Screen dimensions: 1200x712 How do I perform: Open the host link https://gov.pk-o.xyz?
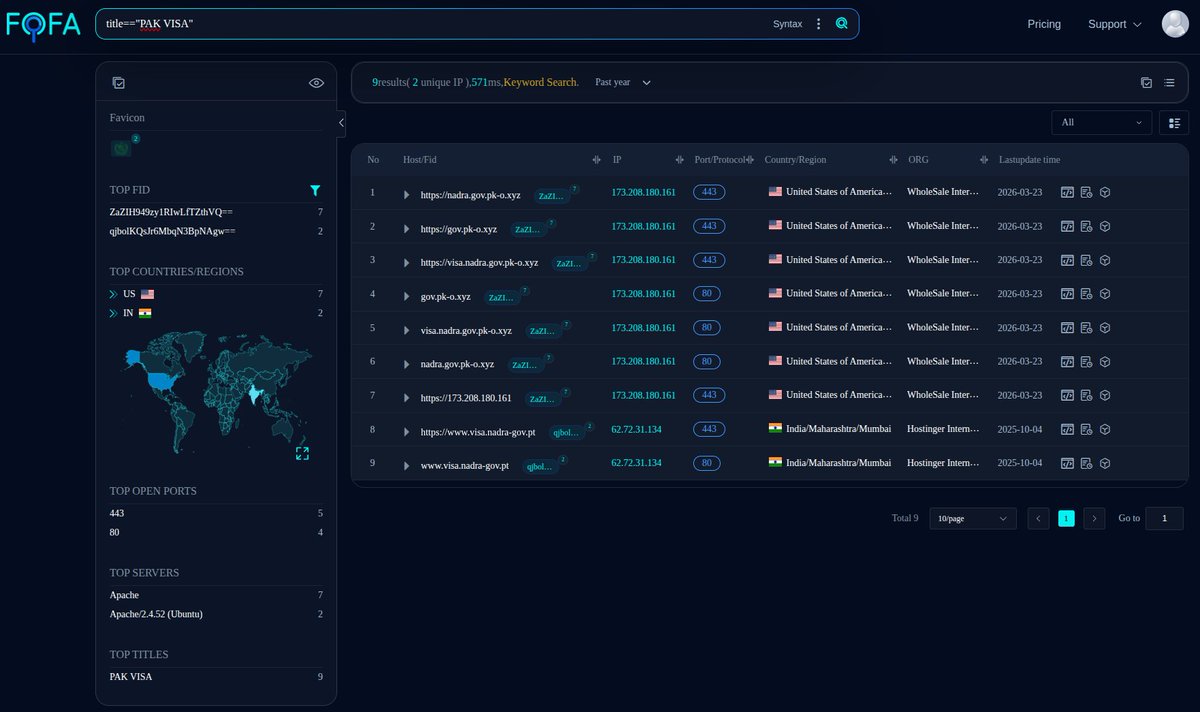(x=459, y=228)
